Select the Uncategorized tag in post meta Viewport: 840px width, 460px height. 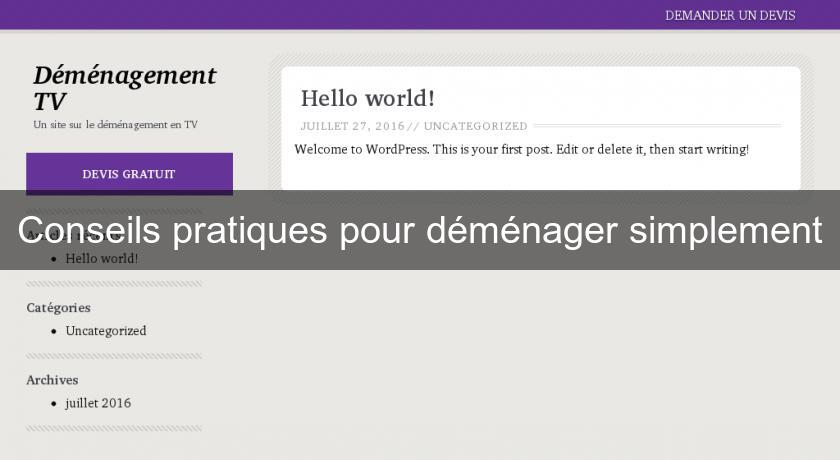(475, 126)
